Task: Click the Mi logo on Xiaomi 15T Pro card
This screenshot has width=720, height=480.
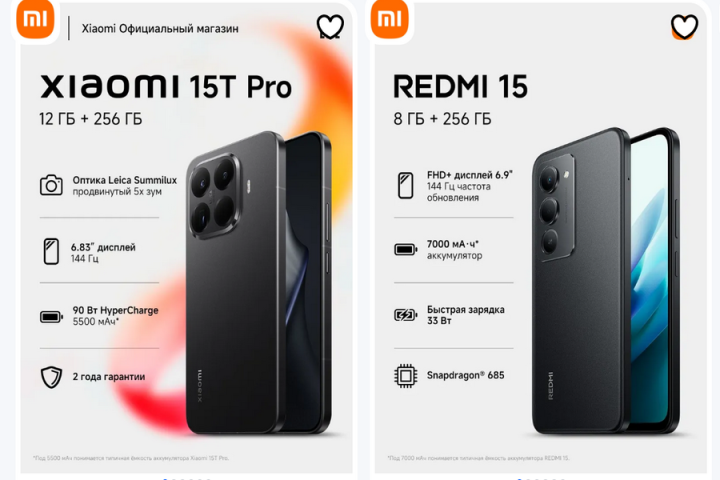Action: 35,18
